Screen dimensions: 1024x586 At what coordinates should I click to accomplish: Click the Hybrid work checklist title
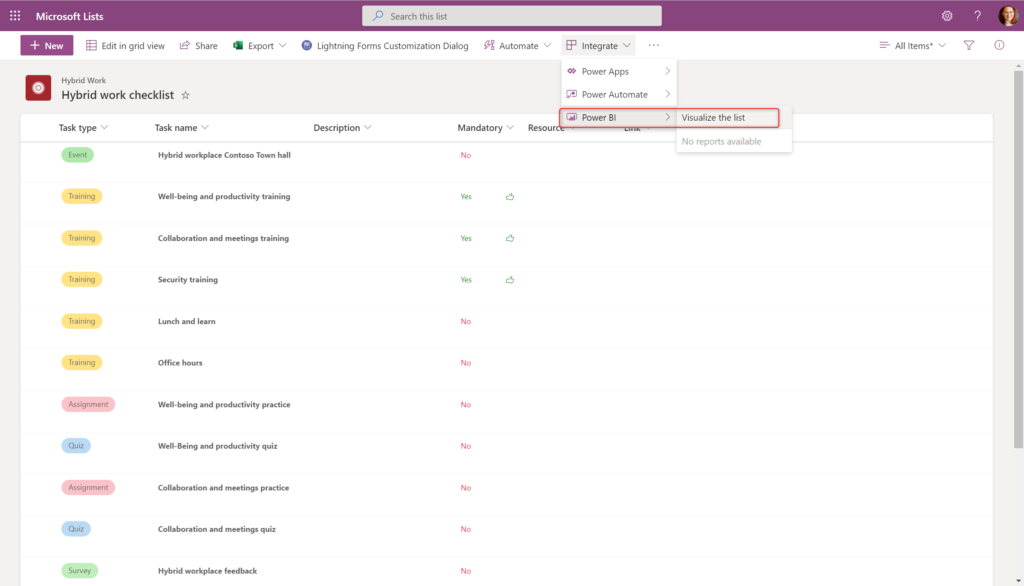(x=118, y=95)
